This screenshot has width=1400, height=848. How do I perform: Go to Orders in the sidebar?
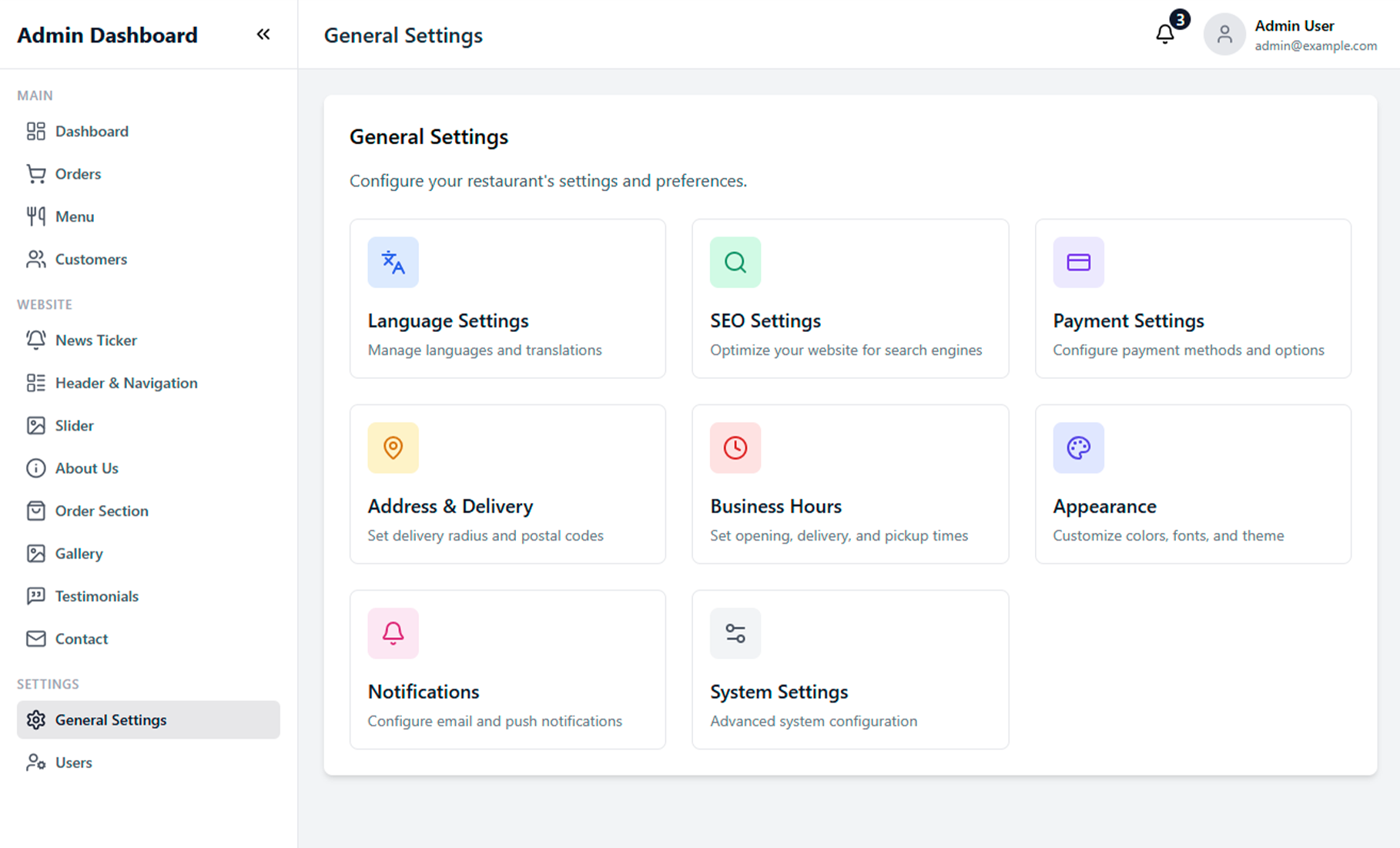tap(78, 174)
